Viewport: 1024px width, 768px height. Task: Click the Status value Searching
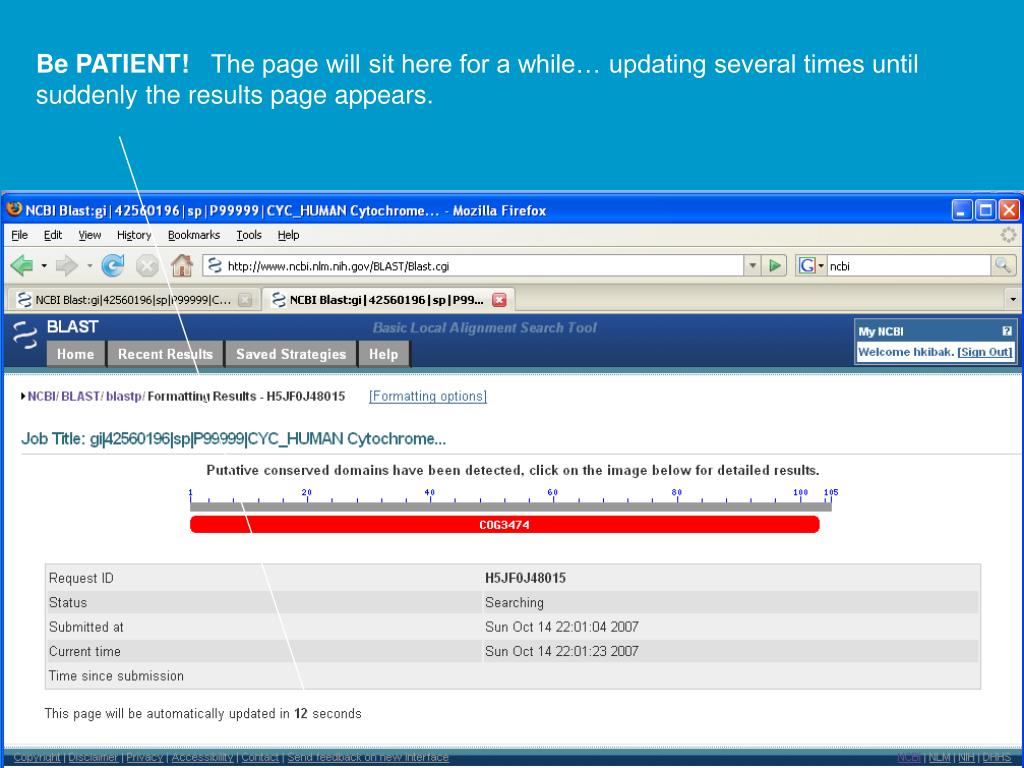click(514, 603)
